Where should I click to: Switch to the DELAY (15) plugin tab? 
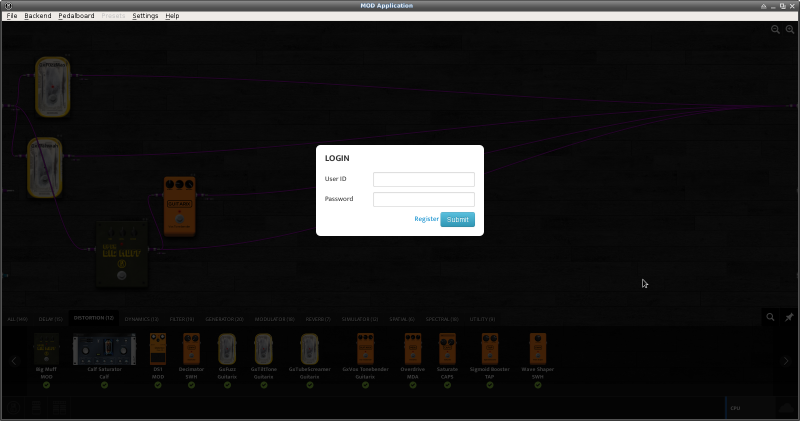[x=51, y=319]
